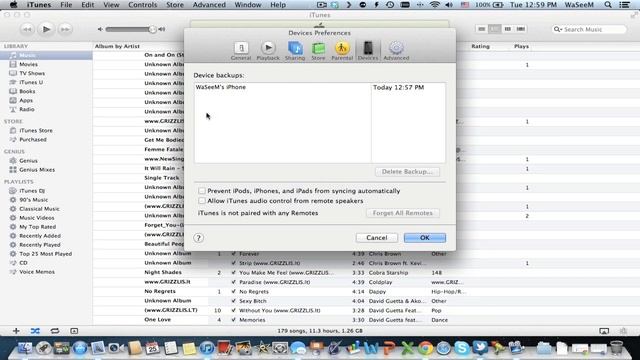Sort by Album by Artist column header
The image size is (640, 360).
point(117,47)
